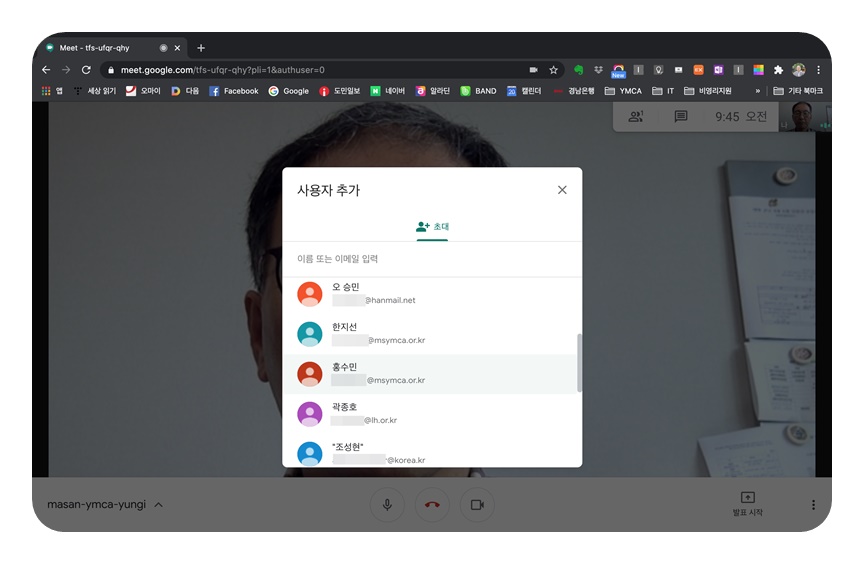
Task: Choose contact 한지선
Action: pyautogui.click(x=432, y=334)
